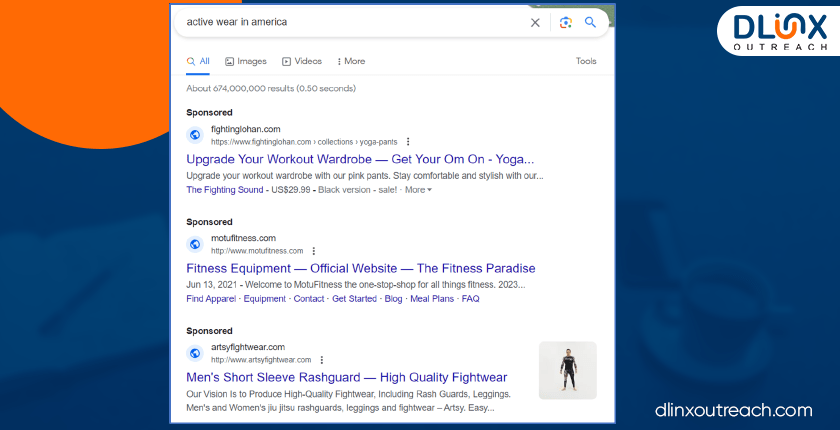Screen dimensions: 840x430
Task: Open the Tools options
Action: [x=586, y=61]
